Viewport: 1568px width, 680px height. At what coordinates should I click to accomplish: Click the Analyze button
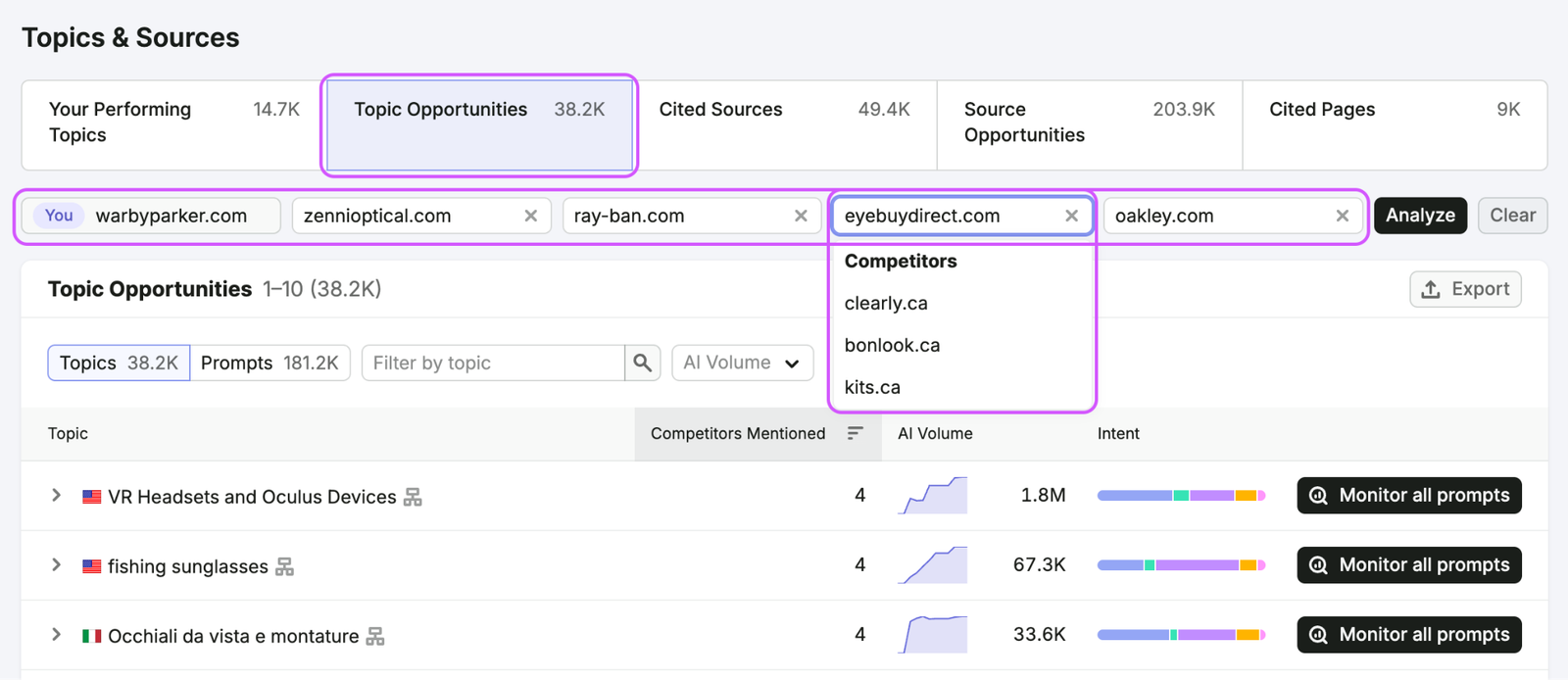1420,216
